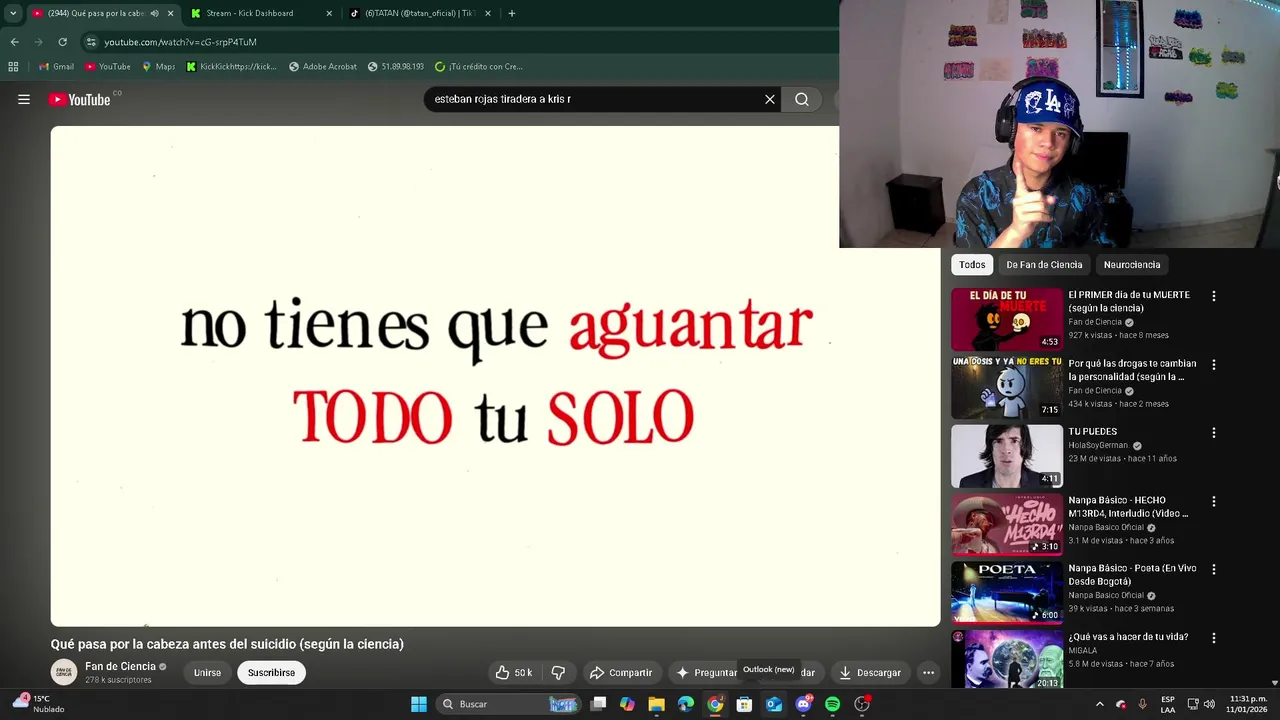Open the Fan de Ciencia channel name
This screenshot has height=720, width=1280.
click(x=120, y=666)
